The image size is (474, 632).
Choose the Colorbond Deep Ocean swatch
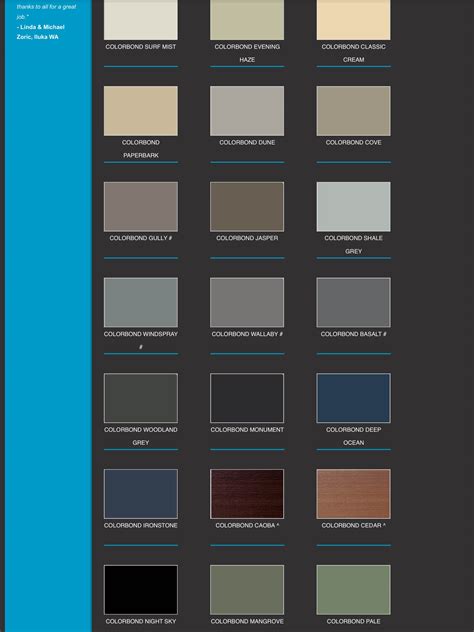(353, 398)
